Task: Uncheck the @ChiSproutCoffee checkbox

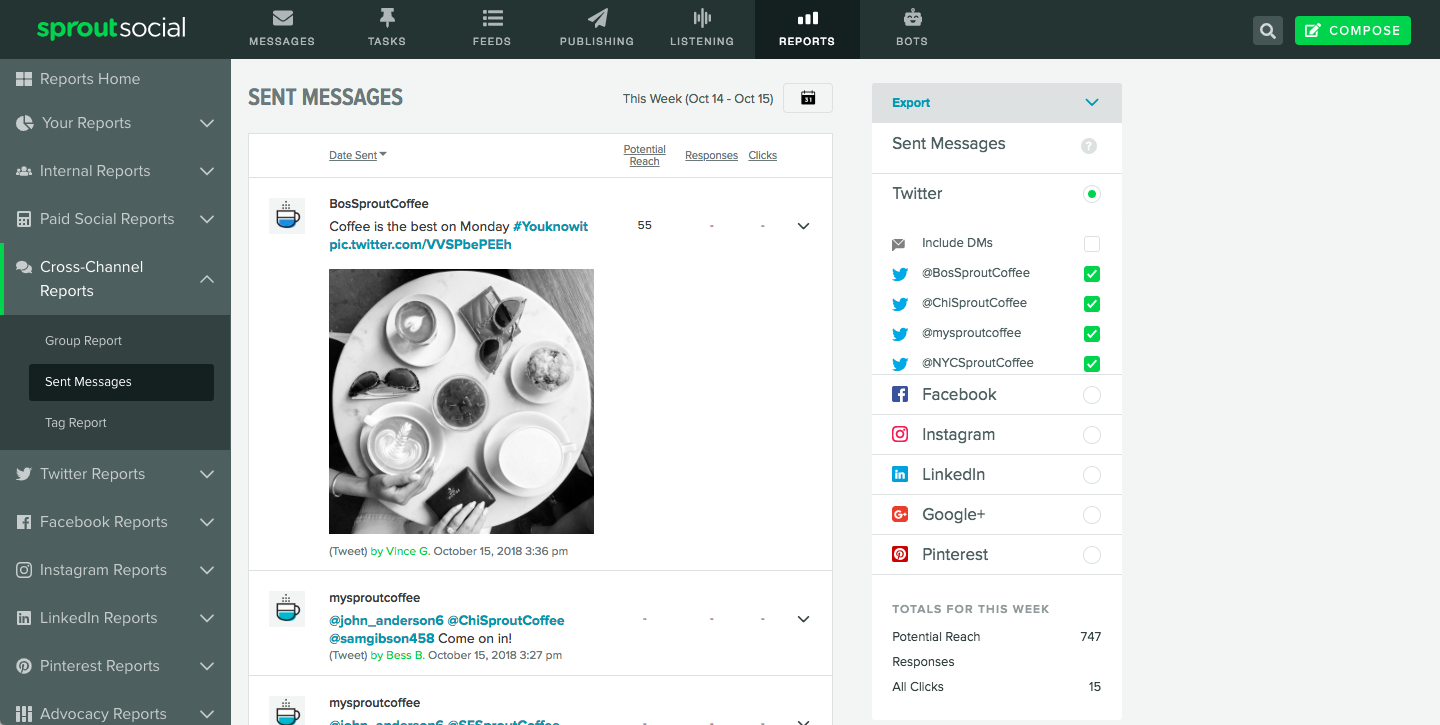Action: (1092, 304)
